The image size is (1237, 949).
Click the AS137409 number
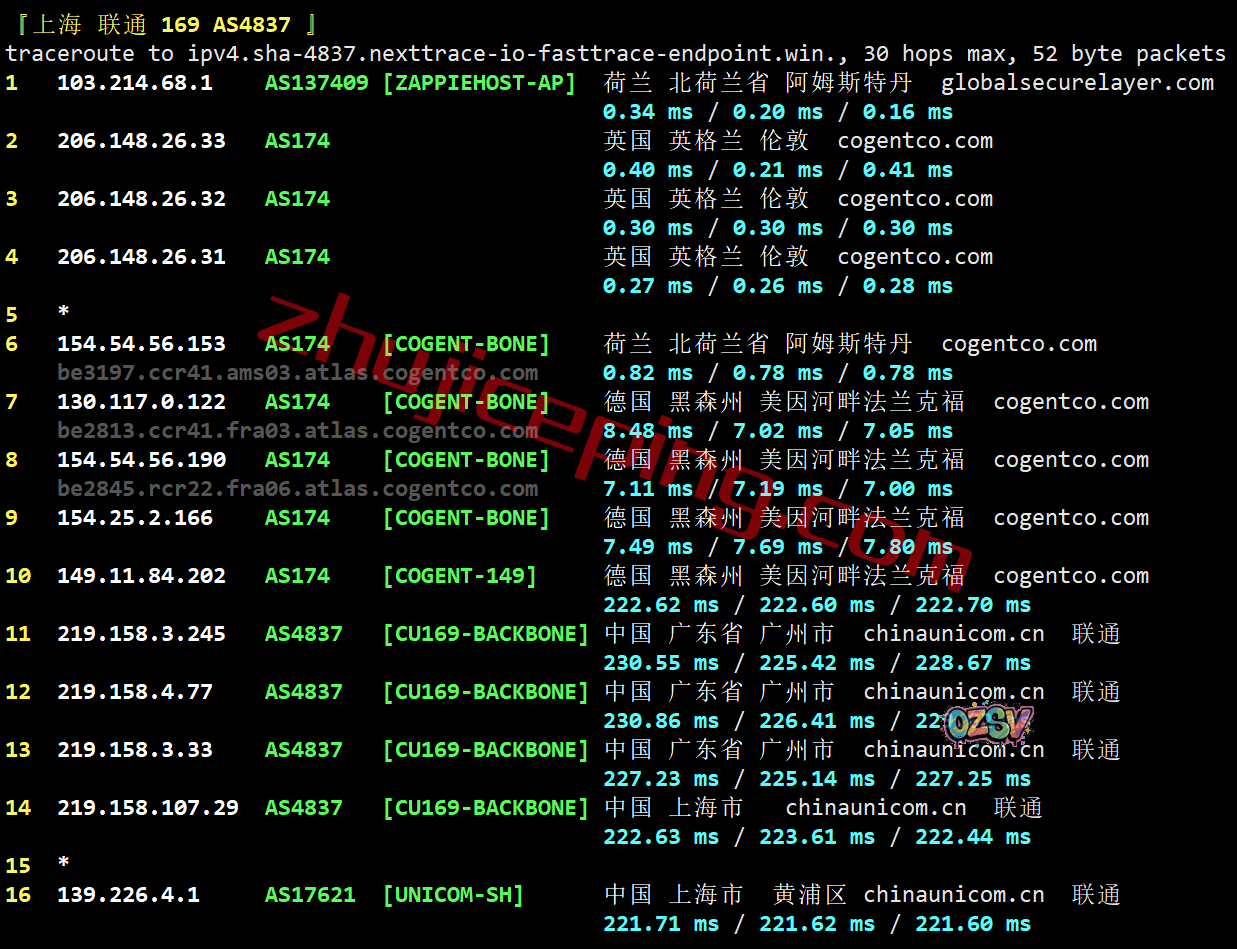[x=316, y=83]
